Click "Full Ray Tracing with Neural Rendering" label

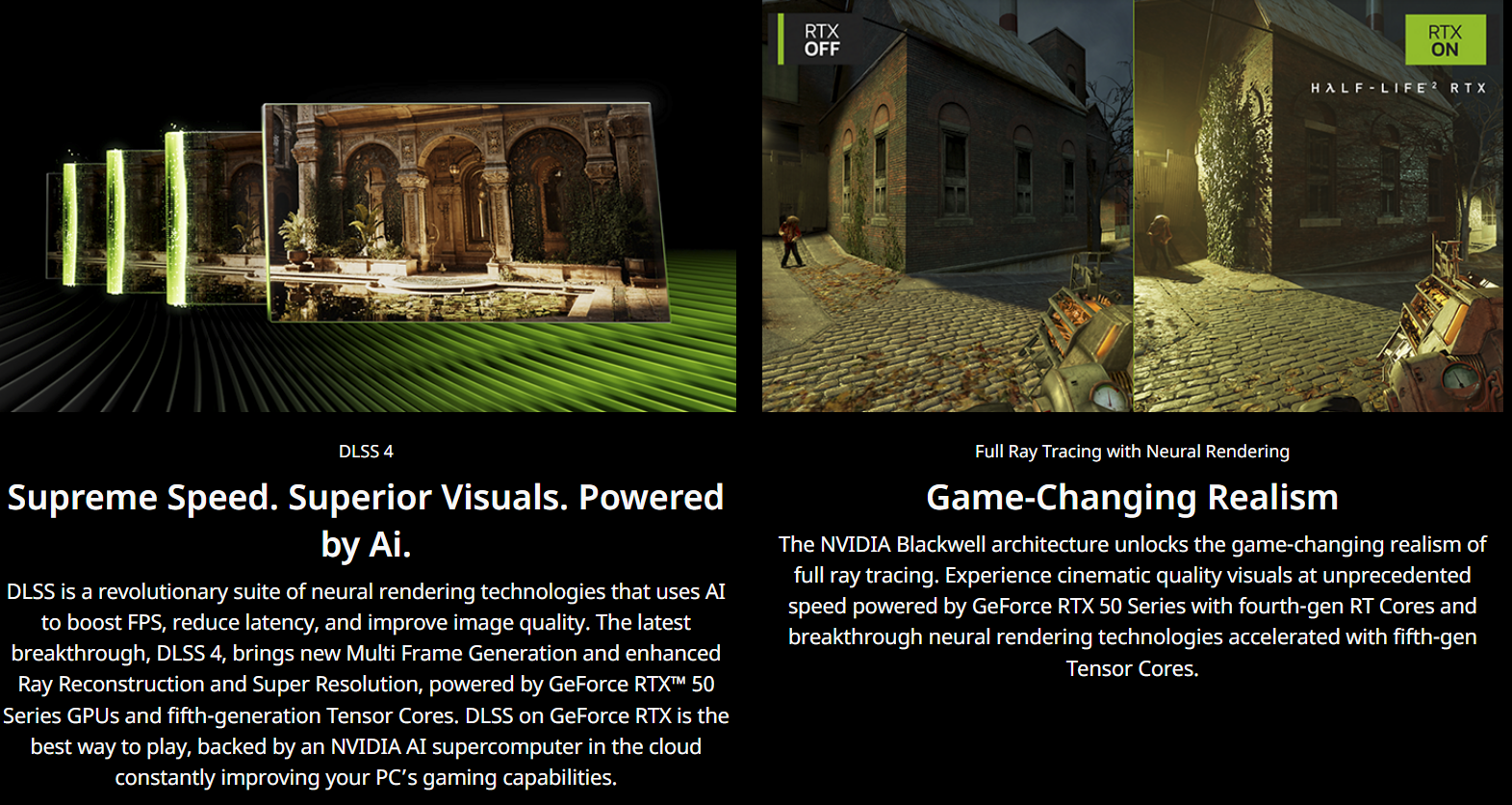pyautogui.click(x=1132, y=452)
